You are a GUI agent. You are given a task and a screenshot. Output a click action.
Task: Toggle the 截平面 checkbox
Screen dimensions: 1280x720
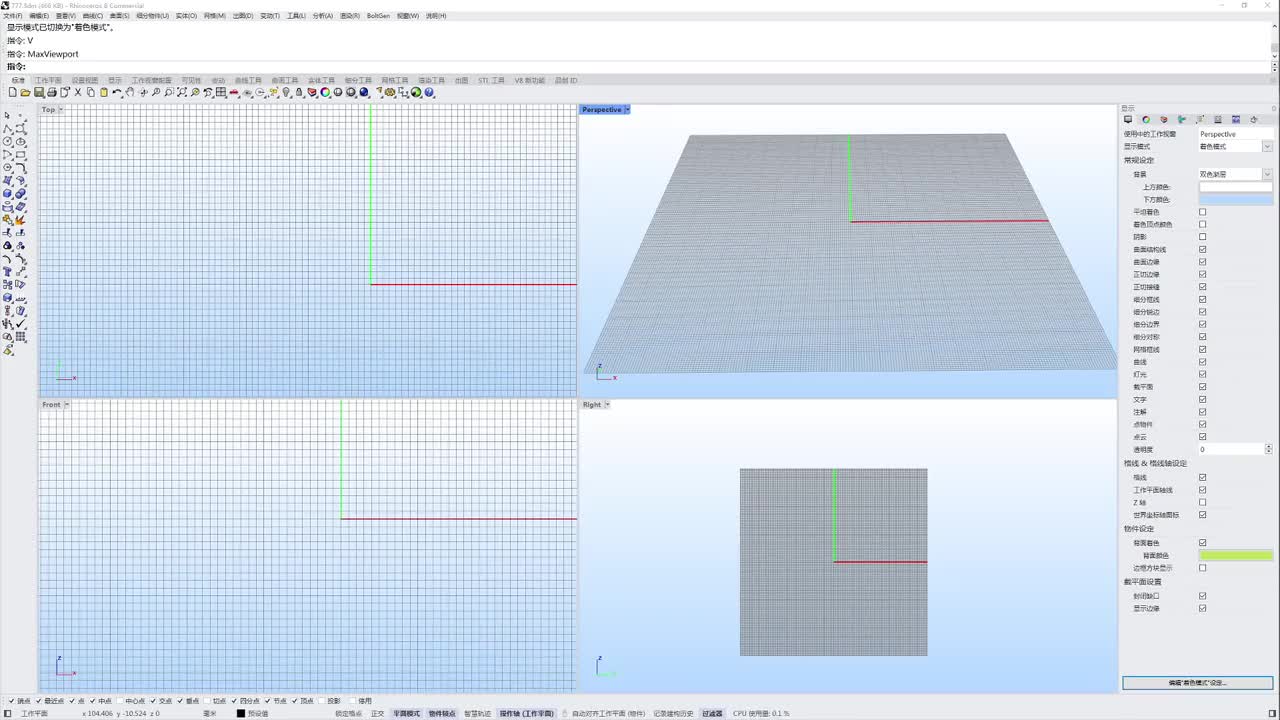pos(1202,387)
